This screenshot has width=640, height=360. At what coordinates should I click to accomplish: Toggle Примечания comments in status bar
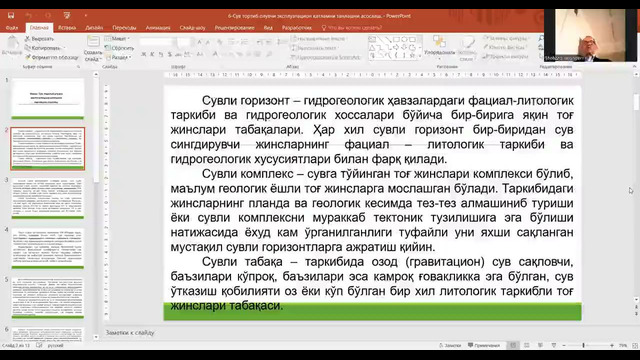pos(484,345)
